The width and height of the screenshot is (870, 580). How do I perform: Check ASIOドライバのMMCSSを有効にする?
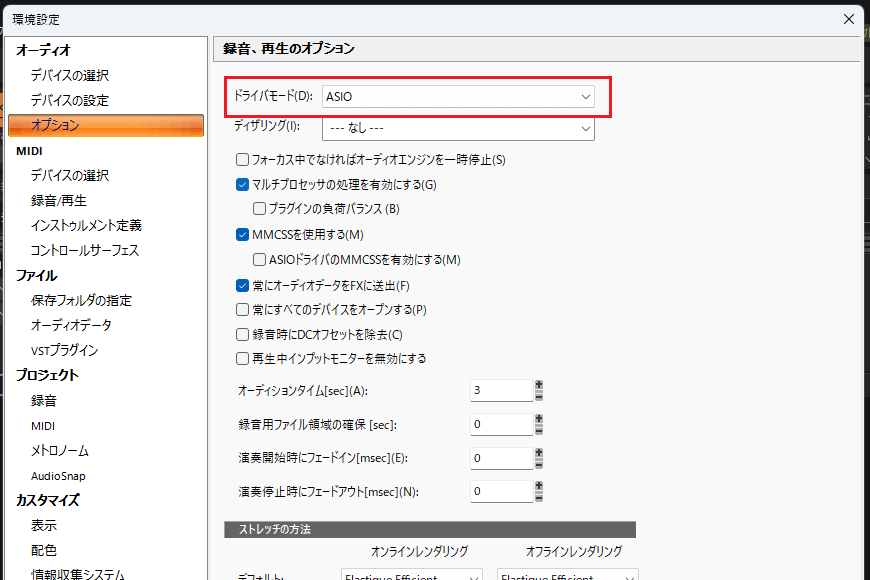(x=259, y=260)
